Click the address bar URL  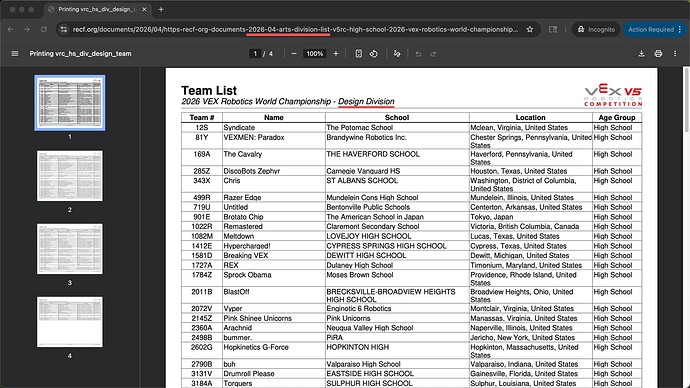pos(295,29)
